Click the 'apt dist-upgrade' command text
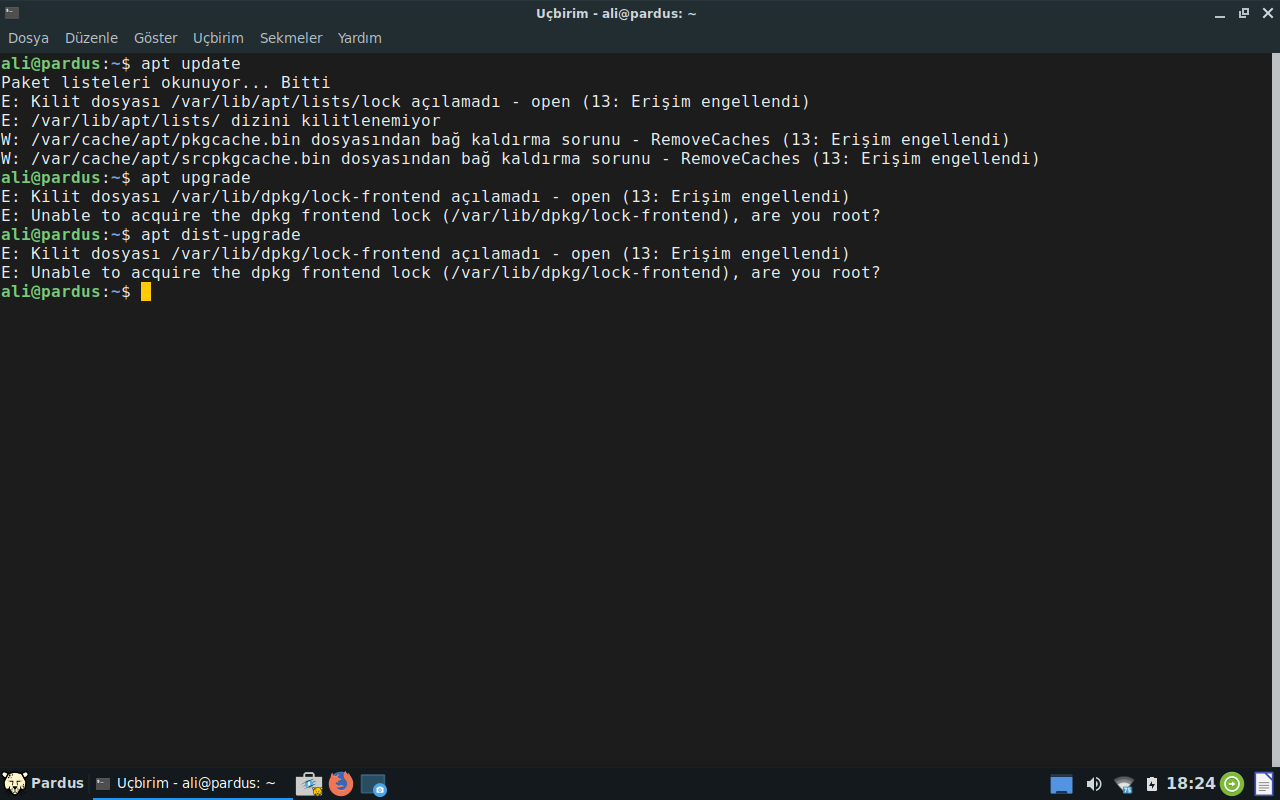 [221, 235]
